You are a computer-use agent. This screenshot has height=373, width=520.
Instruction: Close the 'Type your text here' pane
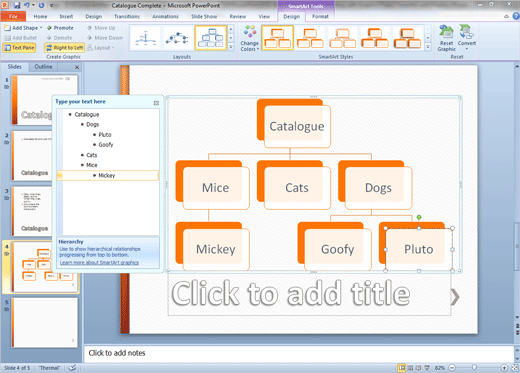pos(156,103)
